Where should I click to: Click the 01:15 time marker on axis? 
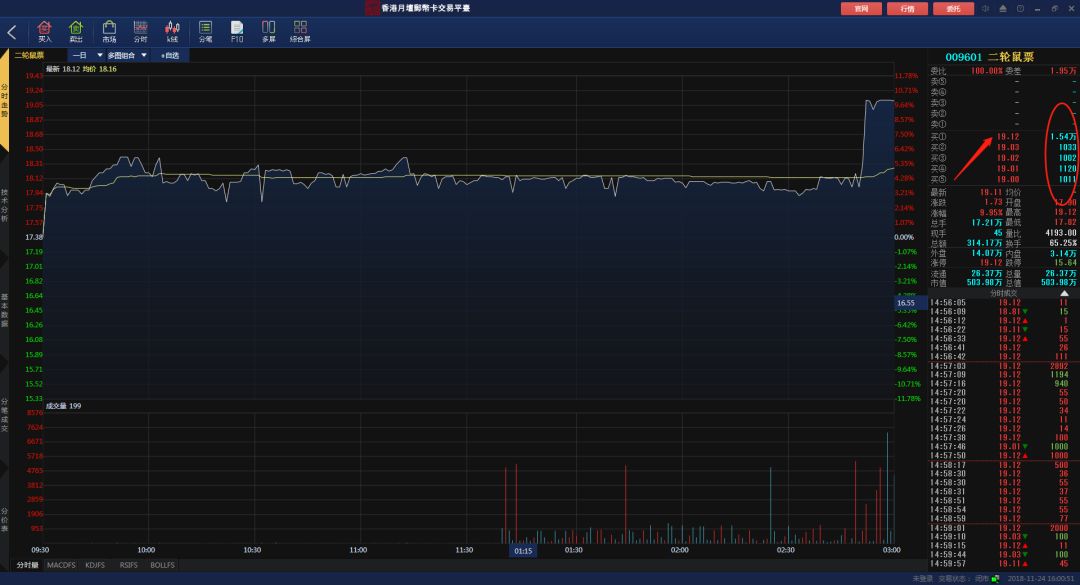click(523, 551)
